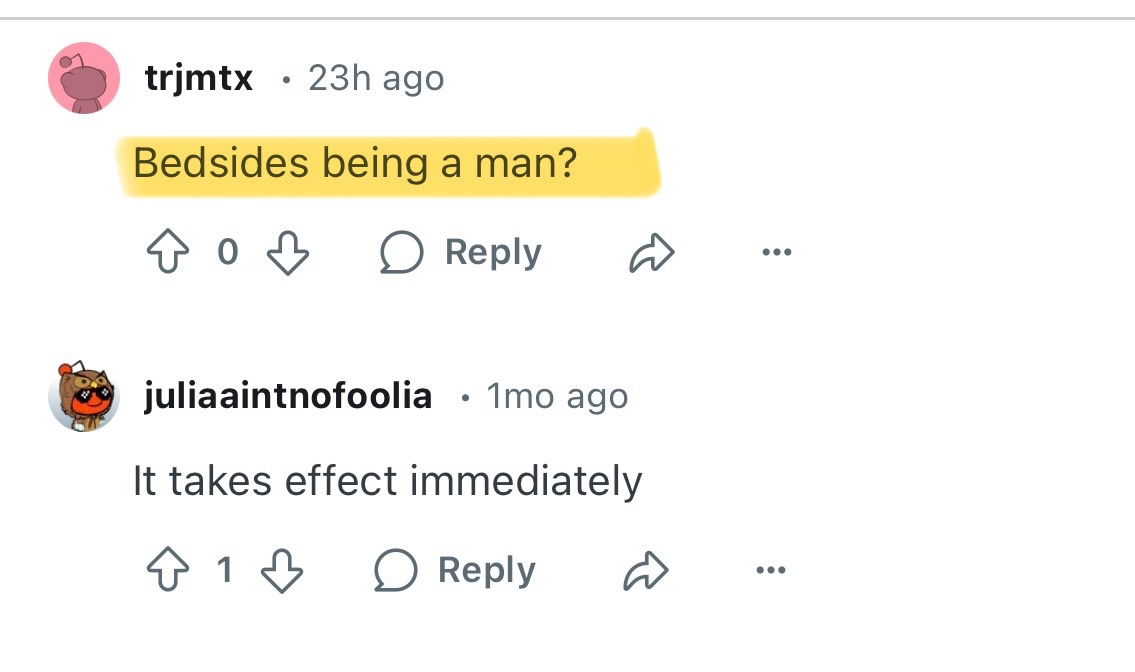Open more options for trjmtx's comment

coord(775,253)
